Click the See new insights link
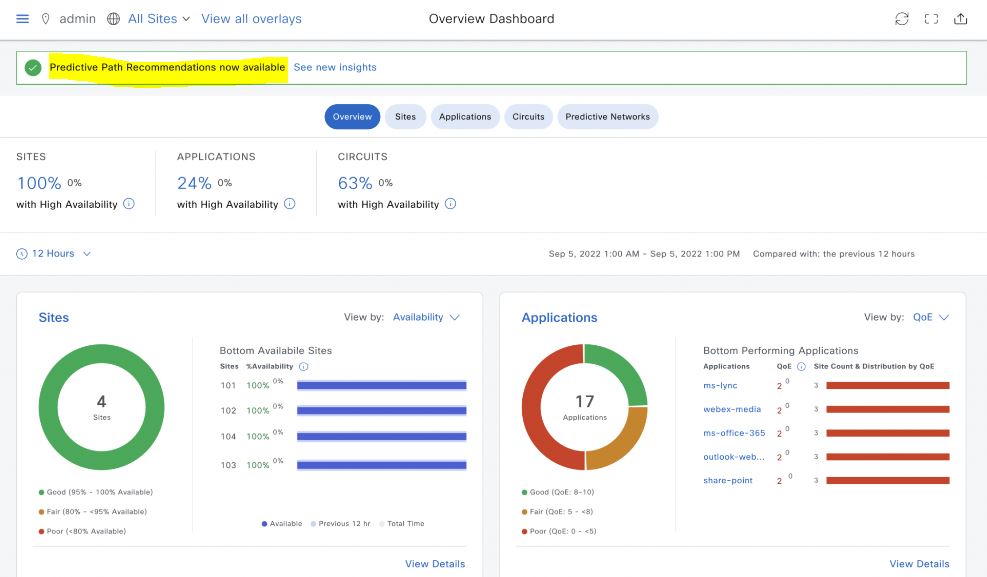The width and height of the screenshot is (987, 577). pyautogui.click(x=335, y=67)
